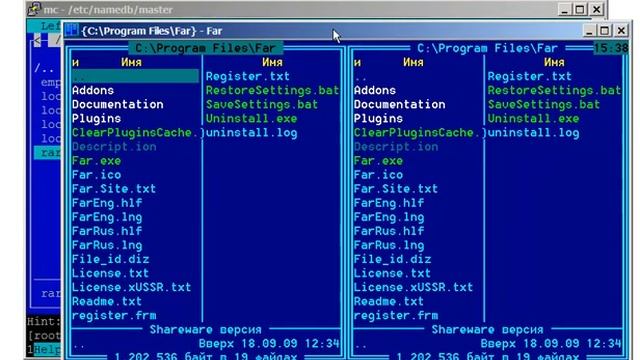Select FarEng.hlf in left panel
The height and width of the screenshot is (360, 640).
tap(107, 203)
